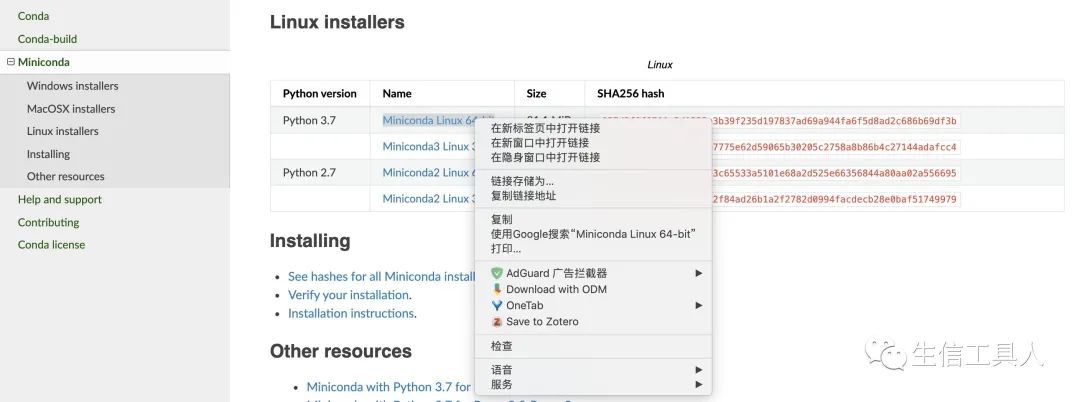Click SHA256 hash ending 686b69df3b

tap(834, 121)
